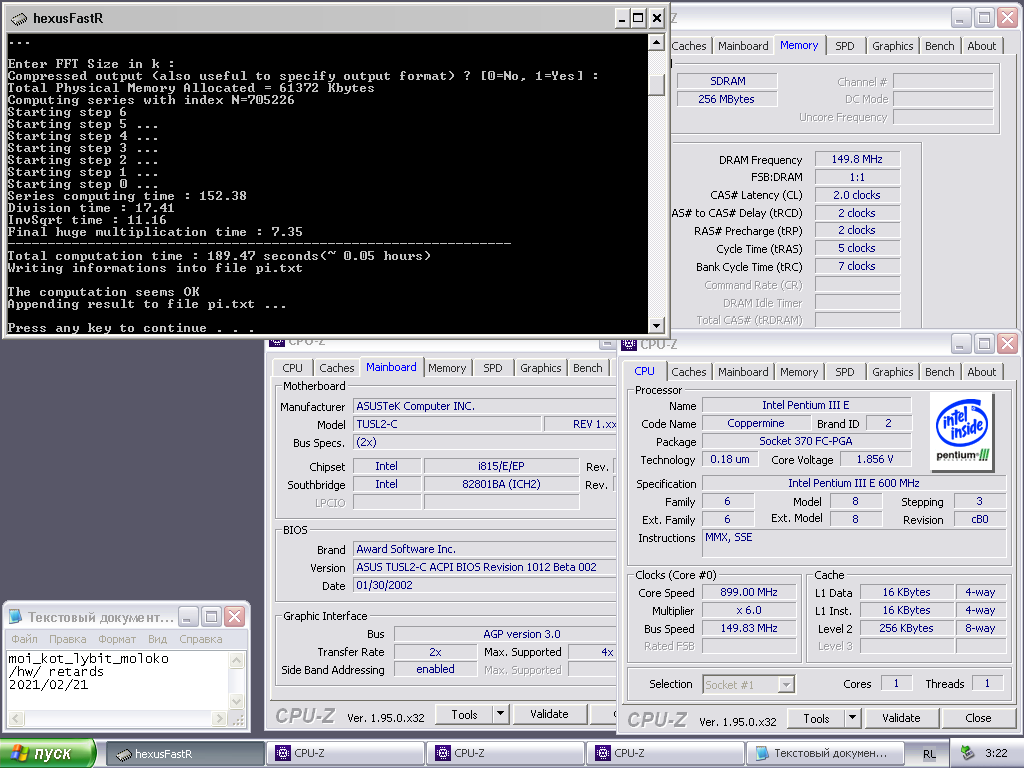Activate second CPU-Z taskbar entry
This screenshot has width=1024, height=768.
tap(505, 753)
